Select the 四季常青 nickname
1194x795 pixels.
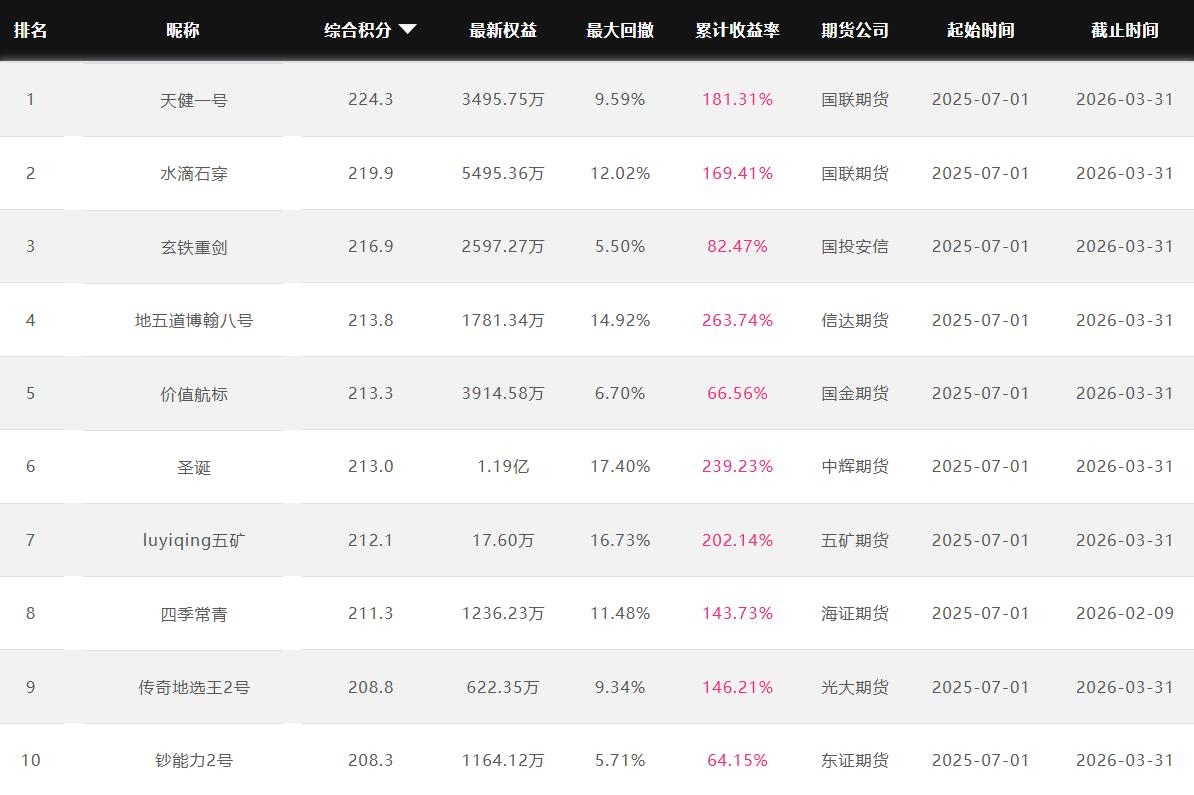coord(194,614)
